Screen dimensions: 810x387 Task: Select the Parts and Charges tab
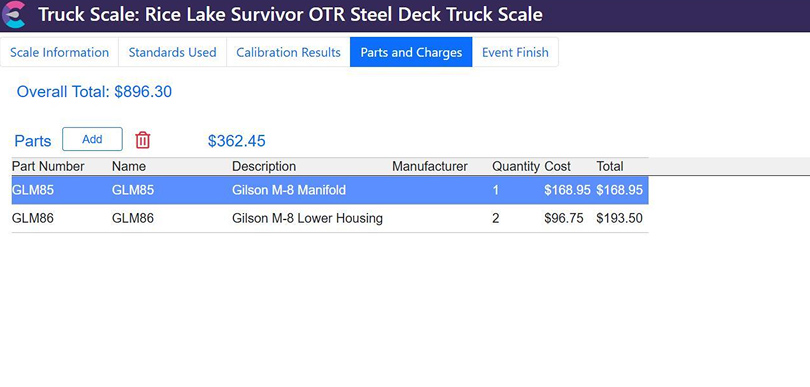(411, 52)
